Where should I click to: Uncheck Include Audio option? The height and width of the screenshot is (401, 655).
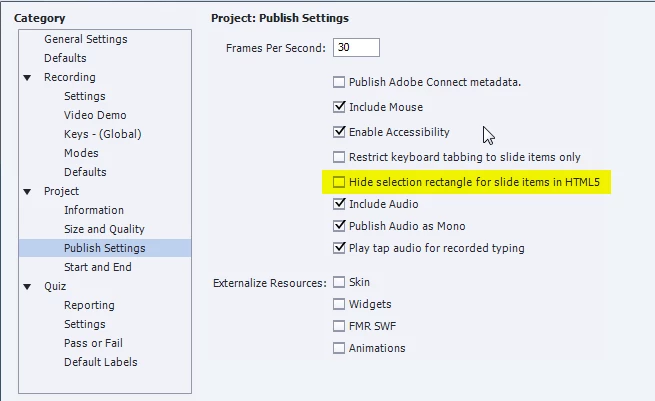[339, 204]
